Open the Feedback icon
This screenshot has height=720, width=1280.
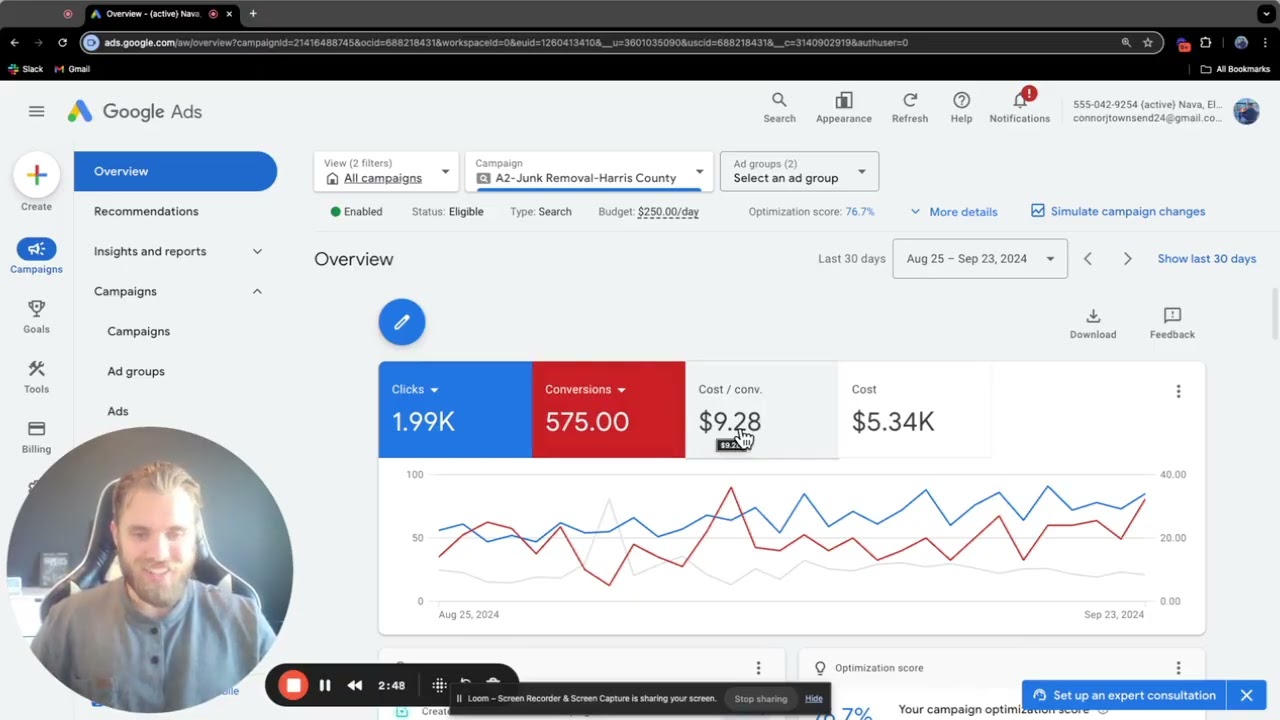pyautogui.click(x=1172, y=323)
